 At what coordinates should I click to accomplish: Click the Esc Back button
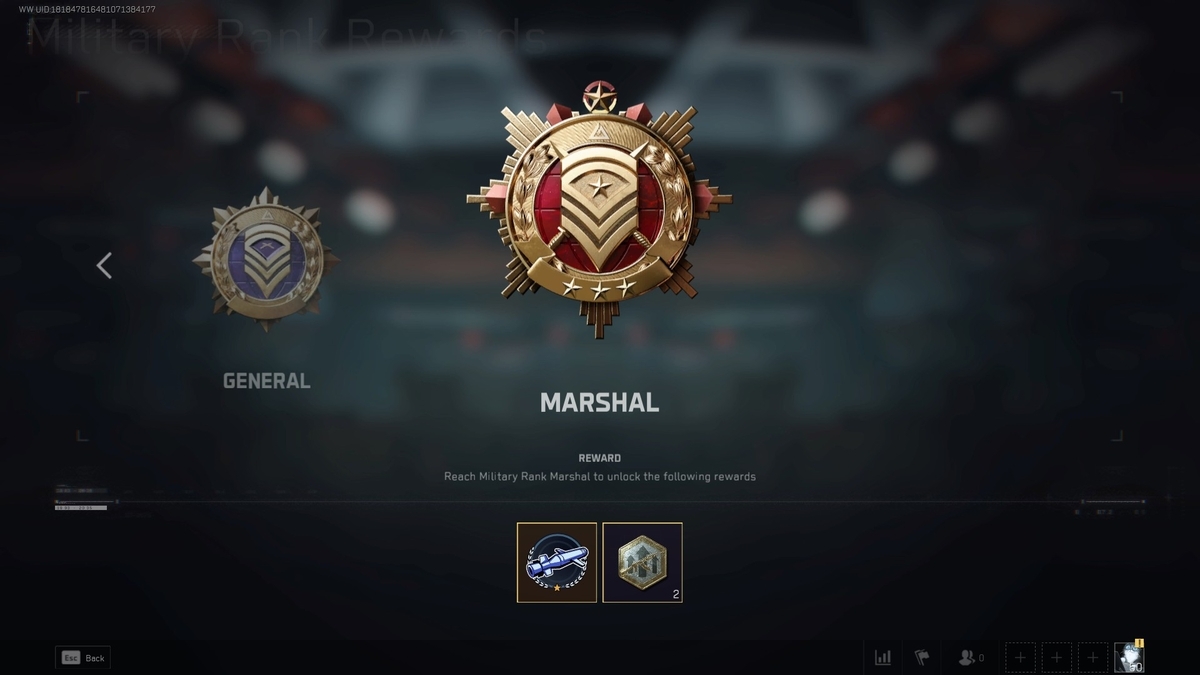click(x=83, y=658)
